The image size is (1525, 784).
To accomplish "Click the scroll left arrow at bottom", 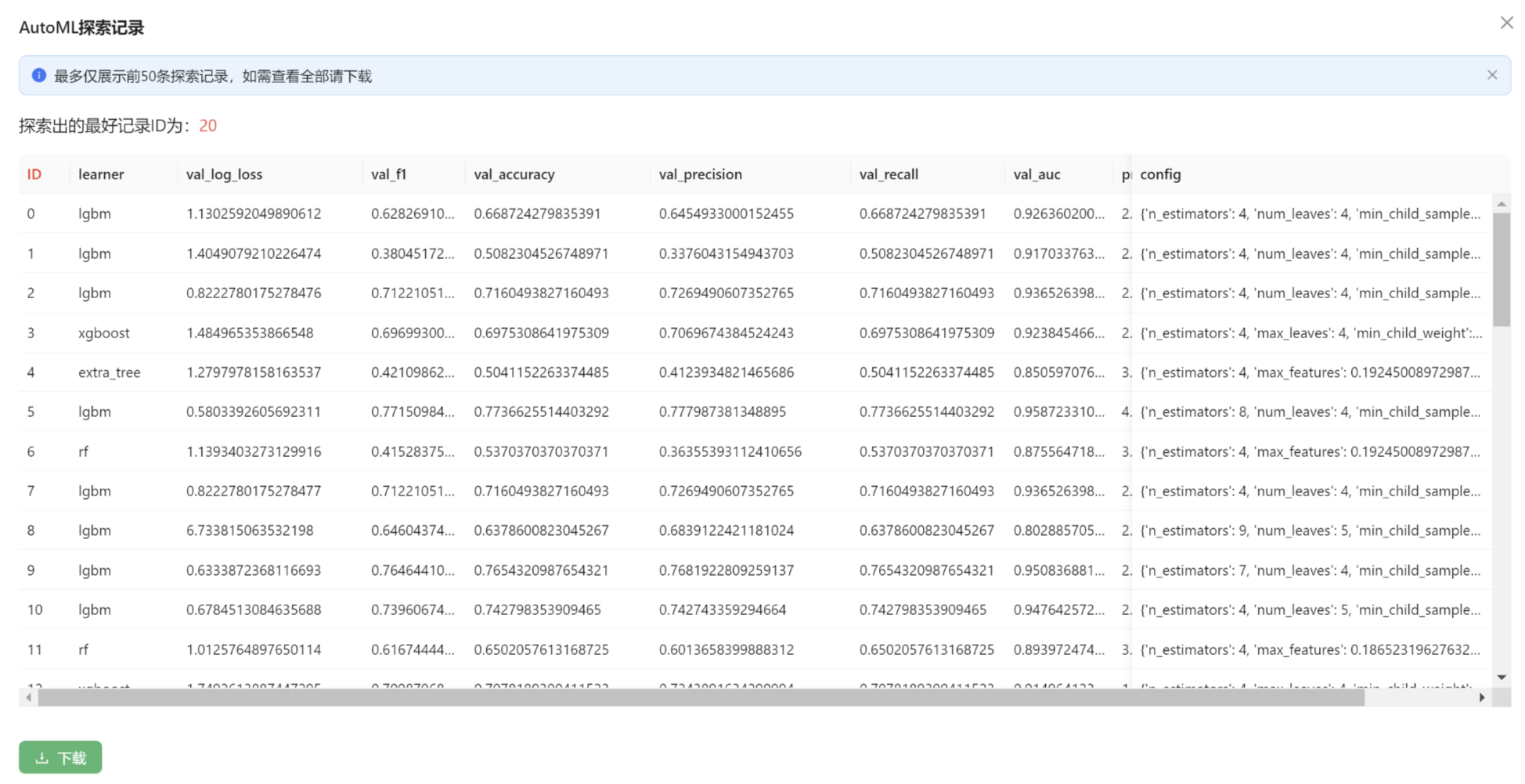I will pos(29,697).
